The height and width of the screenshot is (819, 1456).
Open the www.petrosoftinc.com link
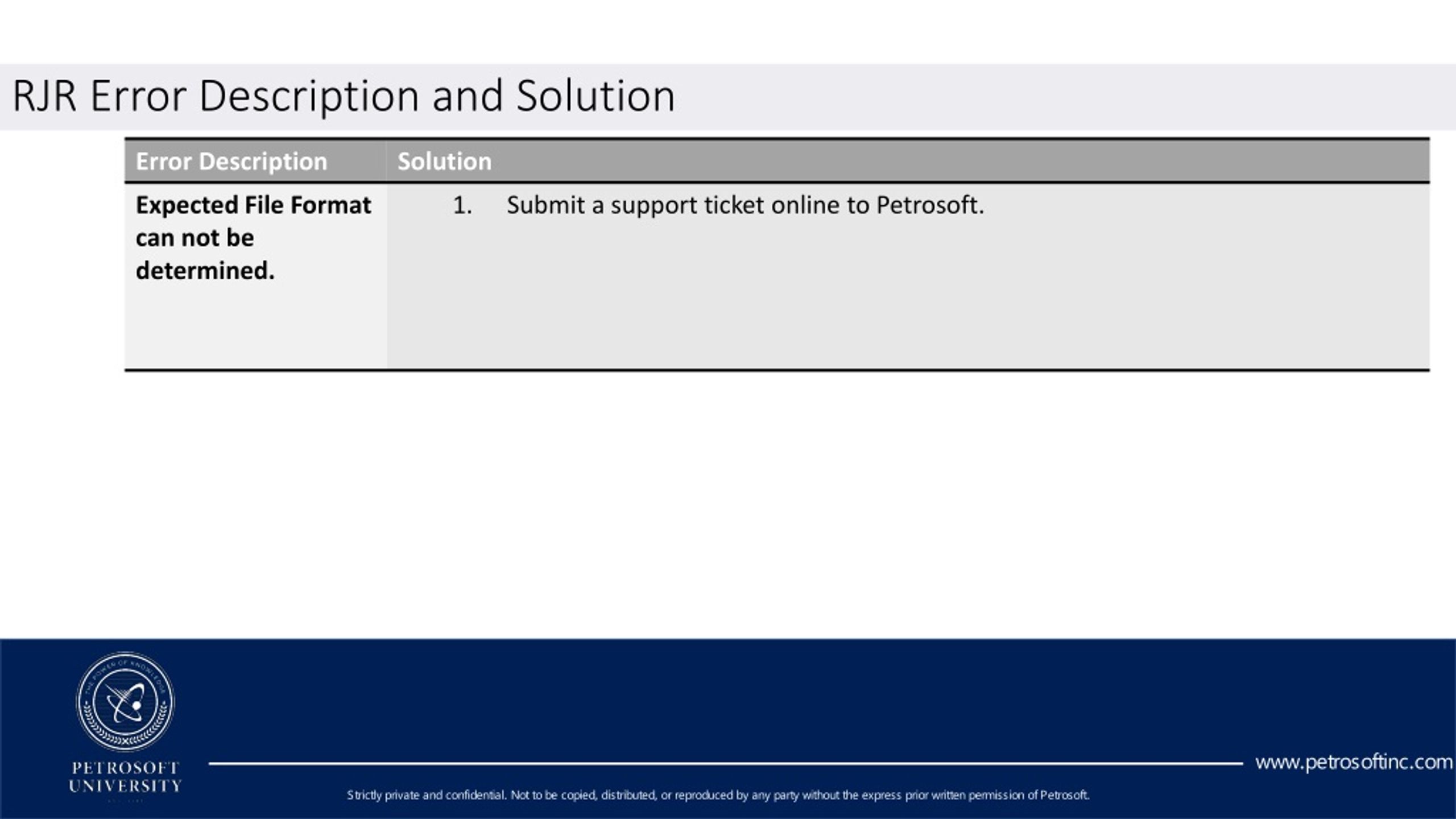click(1354, 762)
